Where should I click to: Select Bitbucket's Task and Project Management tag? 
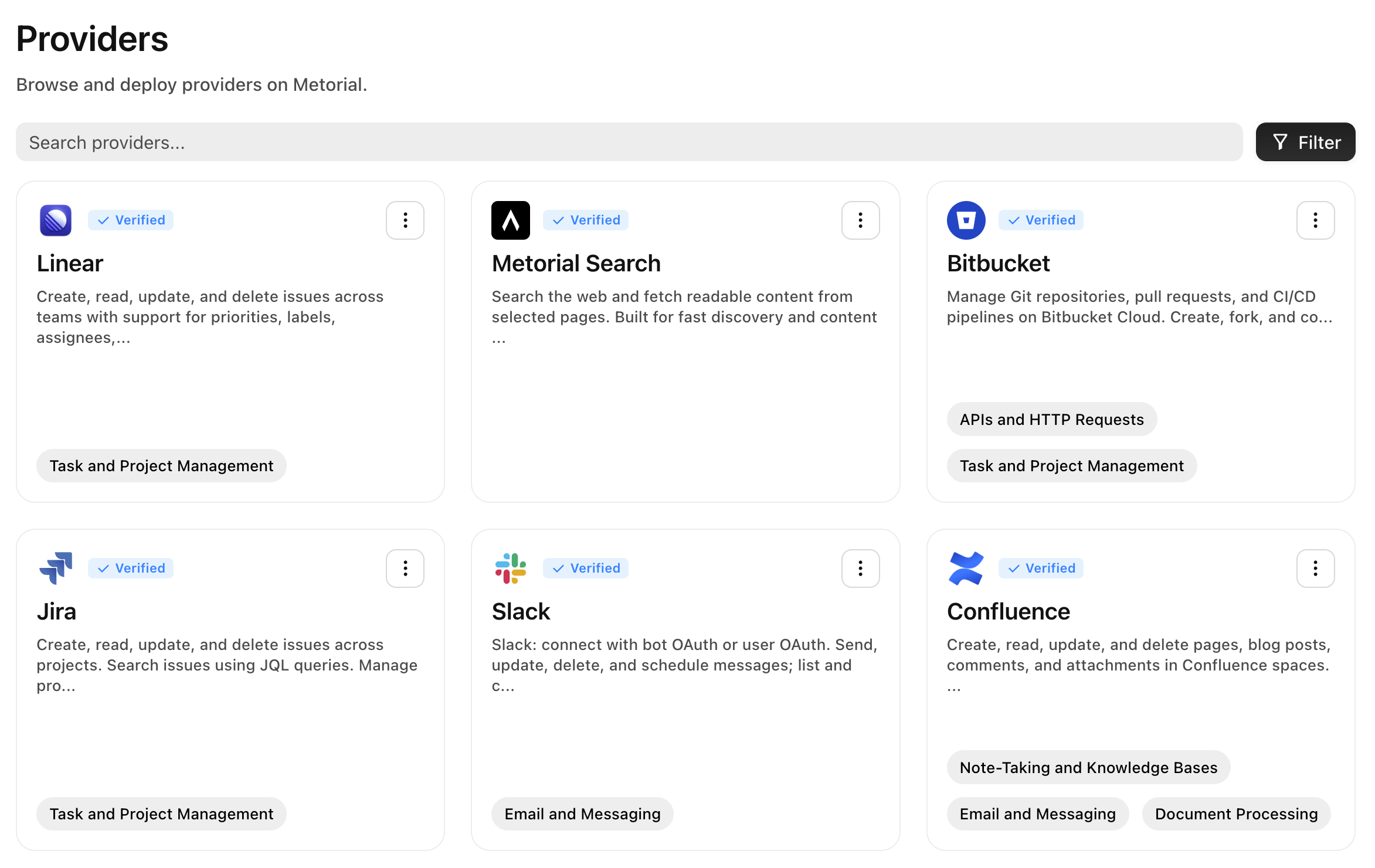click(x=1071, y=466)
